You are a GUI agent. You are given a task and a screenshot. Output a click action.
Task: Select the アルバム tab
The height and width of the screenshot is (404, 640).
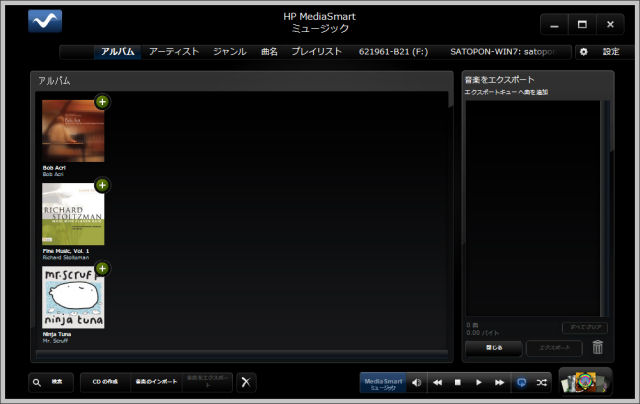point(118,52)
